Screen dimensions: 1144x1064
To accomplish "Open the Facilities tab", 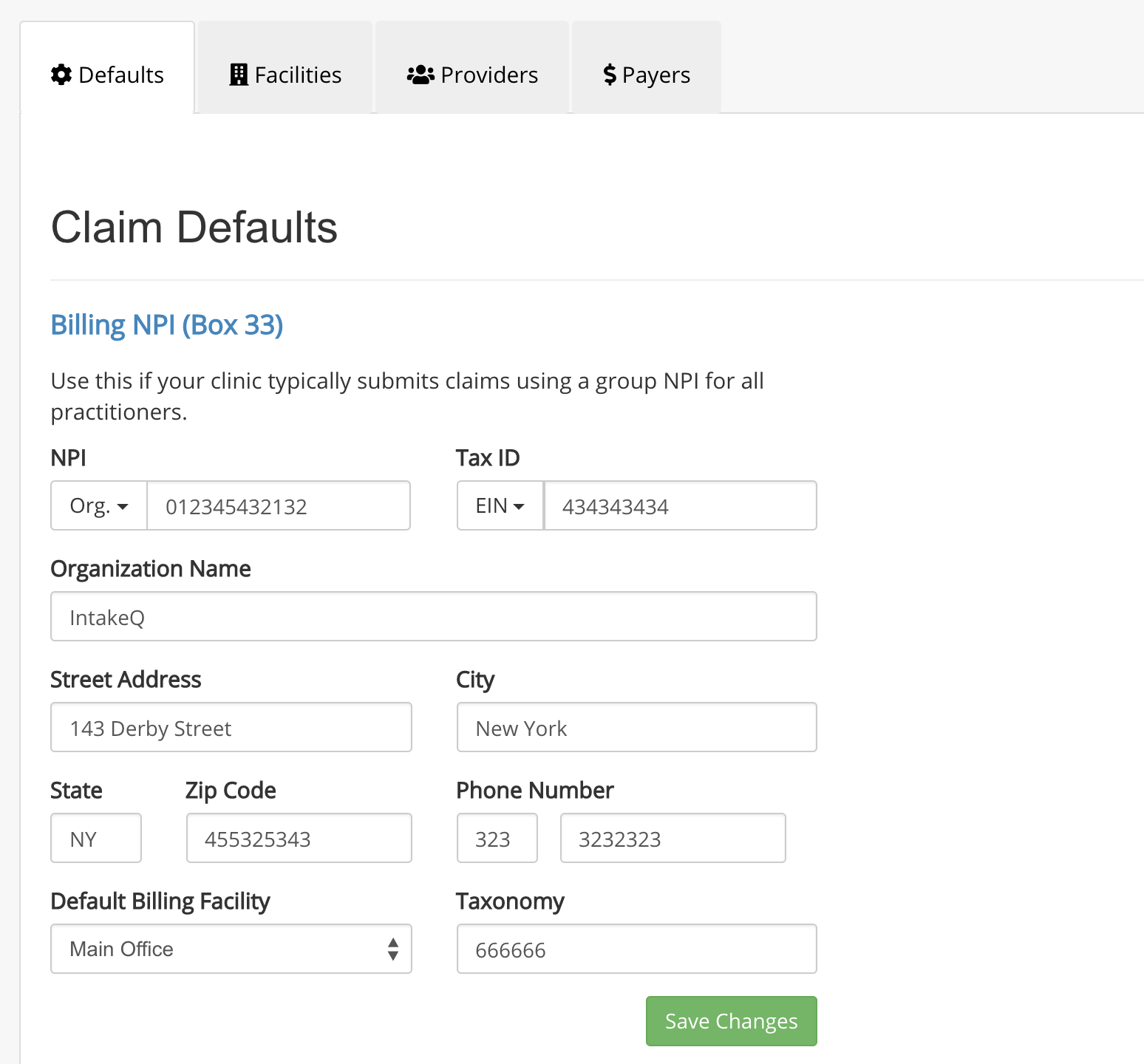I will pos(285,75).
